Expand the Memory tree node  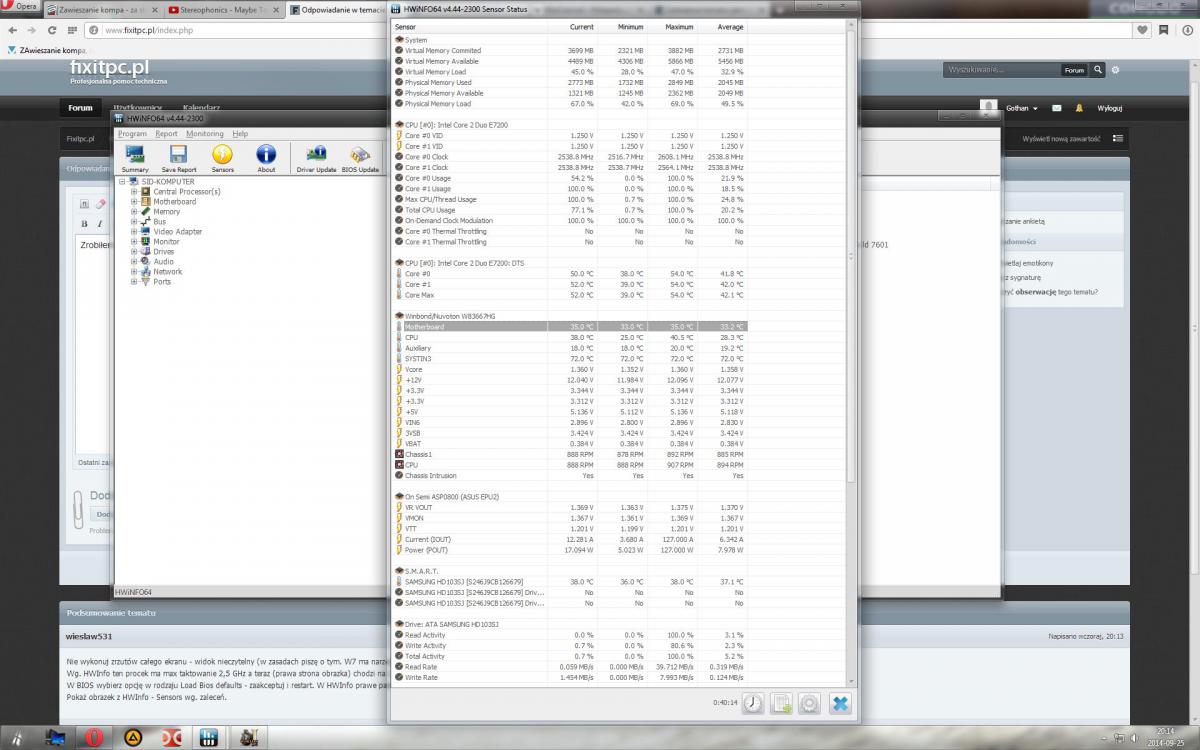133,211
